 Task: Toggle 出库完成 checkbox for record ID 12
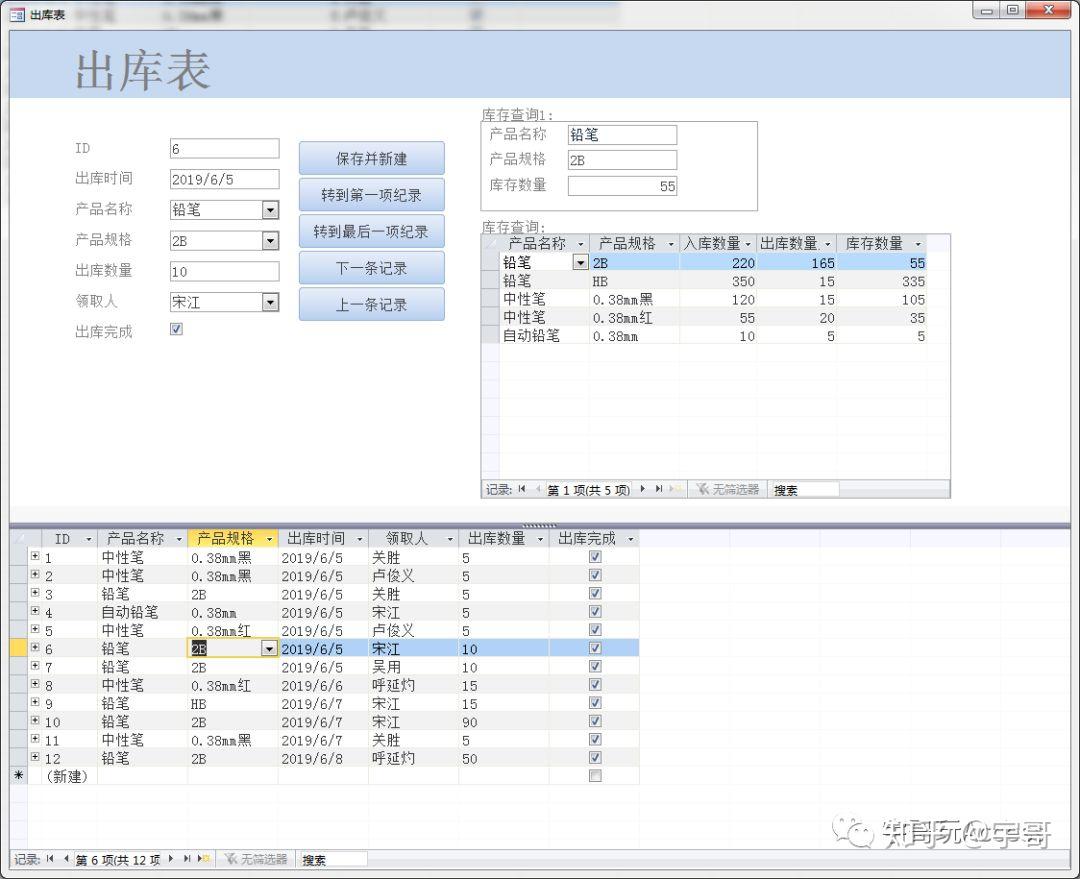[x=596, y=758]
